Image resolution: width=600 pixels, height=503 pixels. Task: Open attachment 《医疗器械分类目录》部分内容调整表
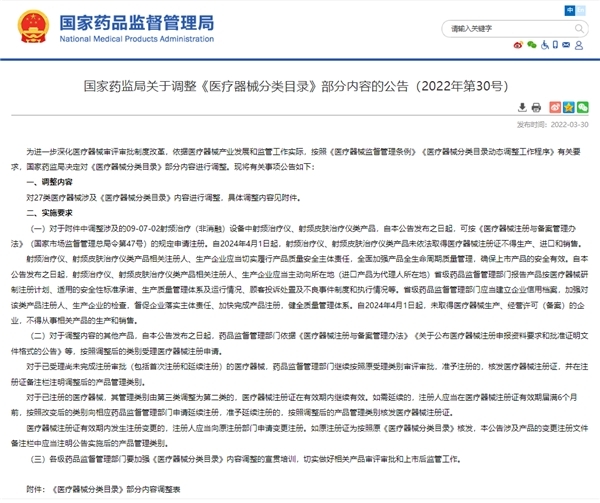pos(116,489)
